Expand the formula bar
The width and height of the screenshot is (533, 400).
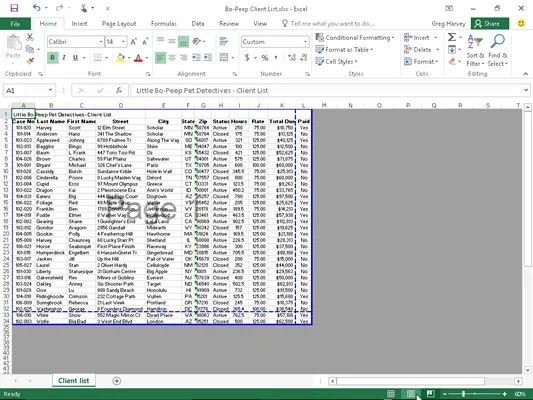(x=526, y=90)
